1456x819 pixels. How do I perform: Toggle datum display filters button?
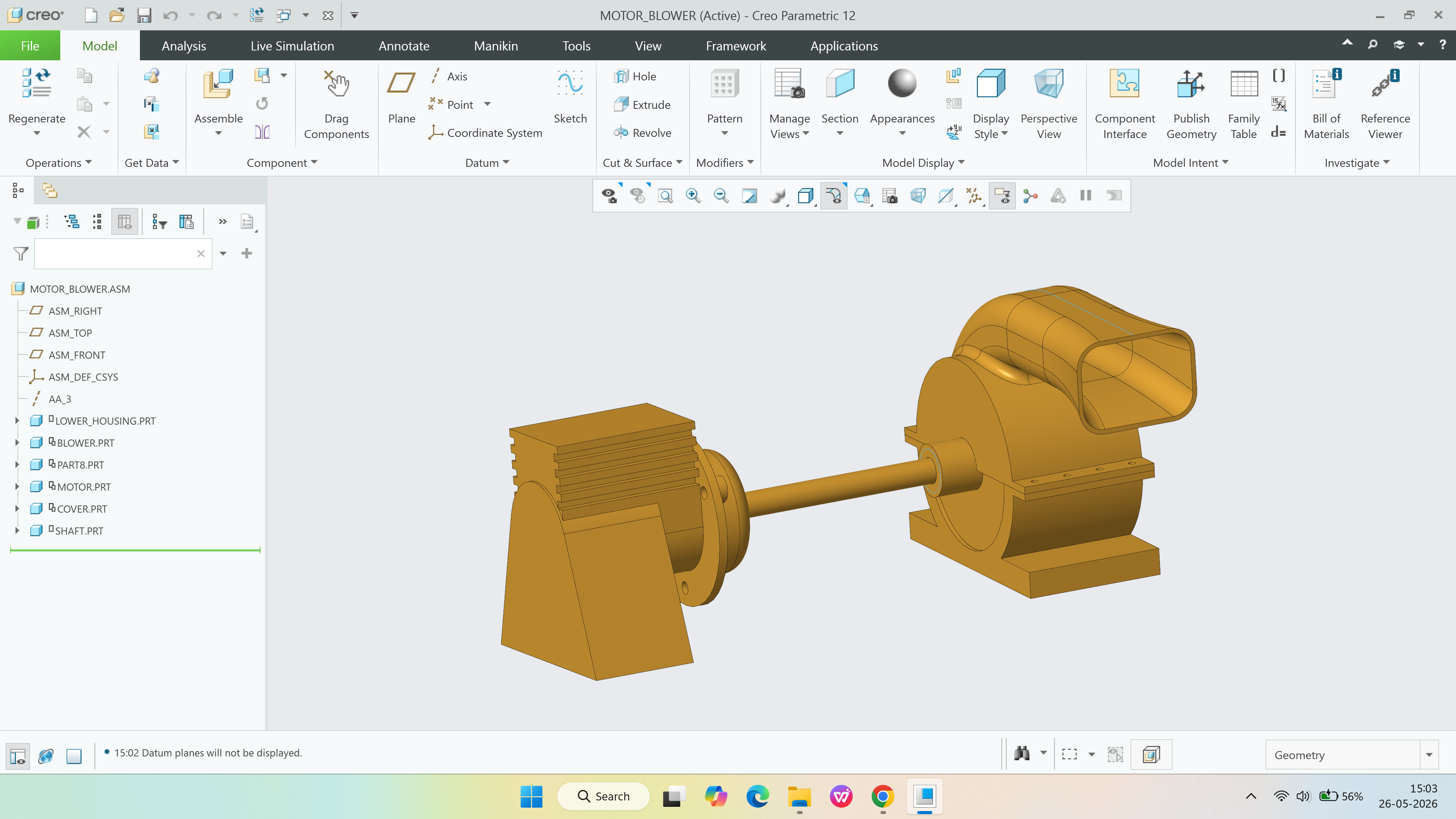(974, 196)
